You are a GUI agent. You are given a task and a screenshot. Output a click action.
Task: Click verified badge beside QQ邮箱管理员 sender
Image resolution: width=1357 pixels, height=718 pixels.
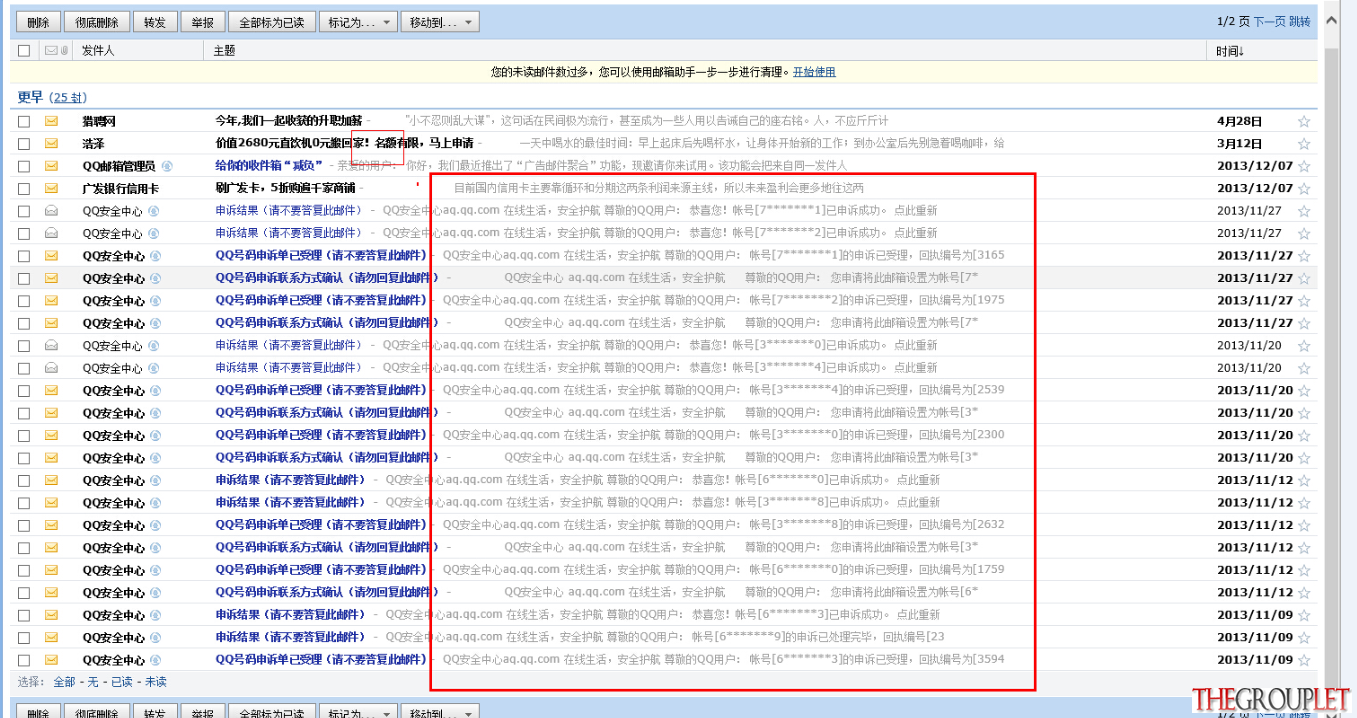click(x=167, y=166)
